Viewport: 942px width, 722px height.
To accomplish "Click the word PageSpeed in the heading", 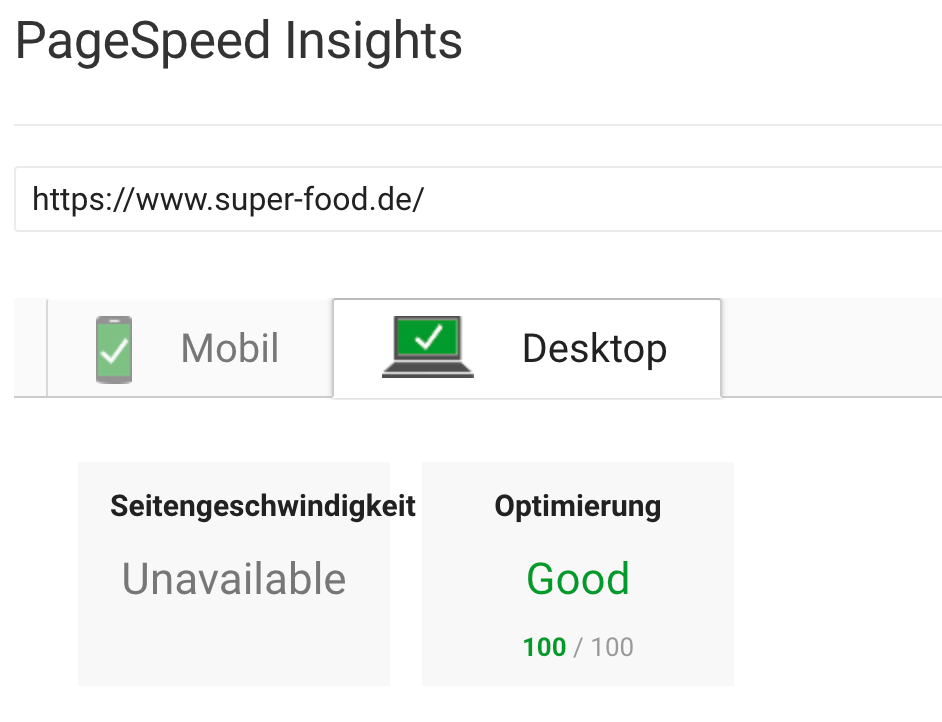I will point(143,42).
